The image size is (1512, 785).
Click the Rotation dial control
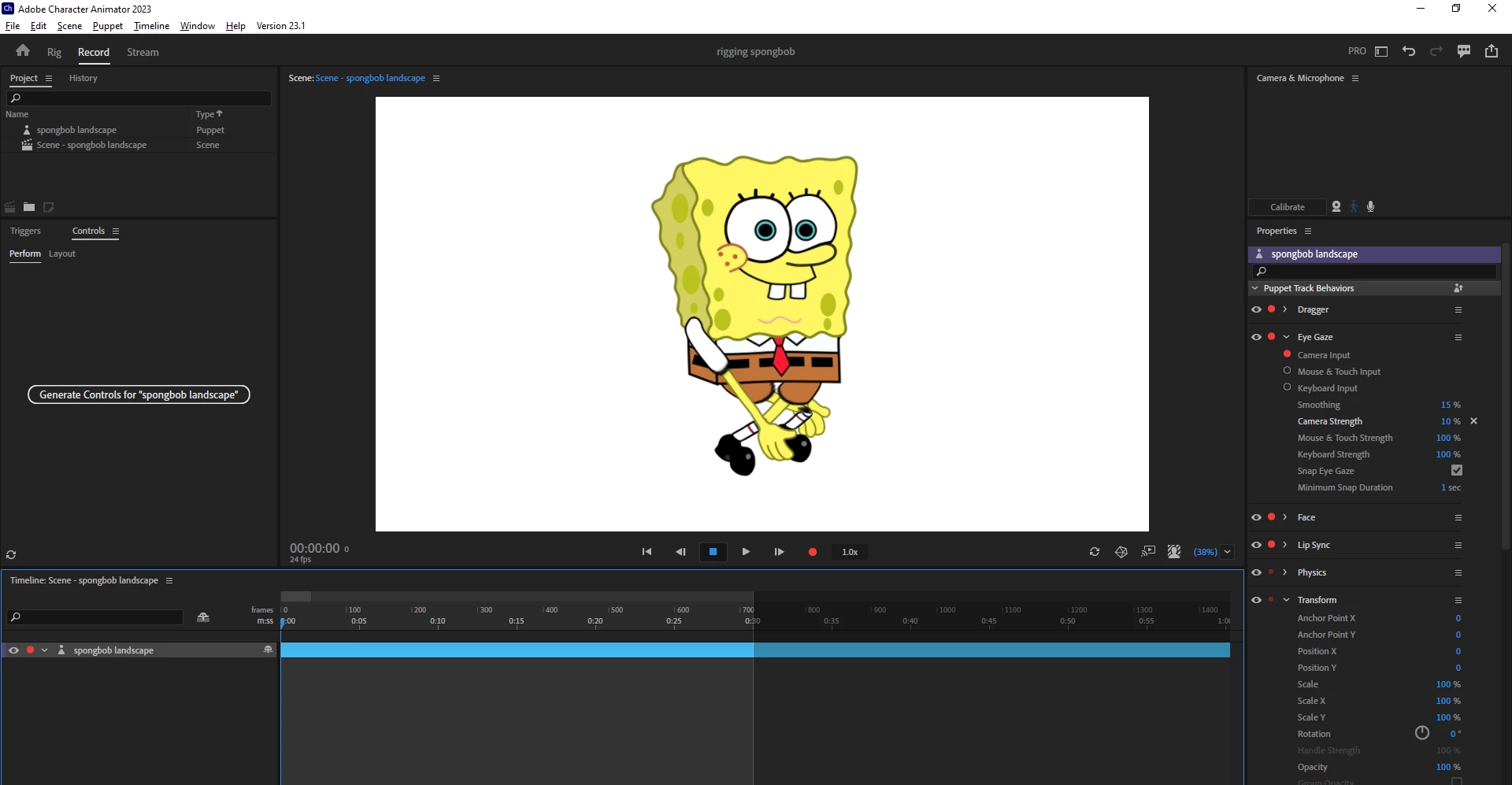[1422, 733]
